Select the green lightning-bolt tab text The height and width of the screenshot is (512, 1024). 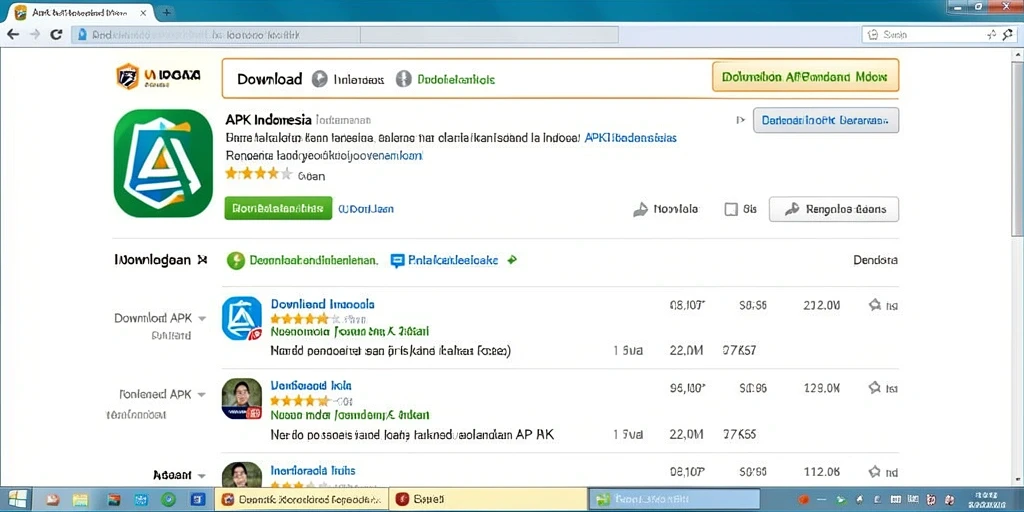tap(313, 261)
